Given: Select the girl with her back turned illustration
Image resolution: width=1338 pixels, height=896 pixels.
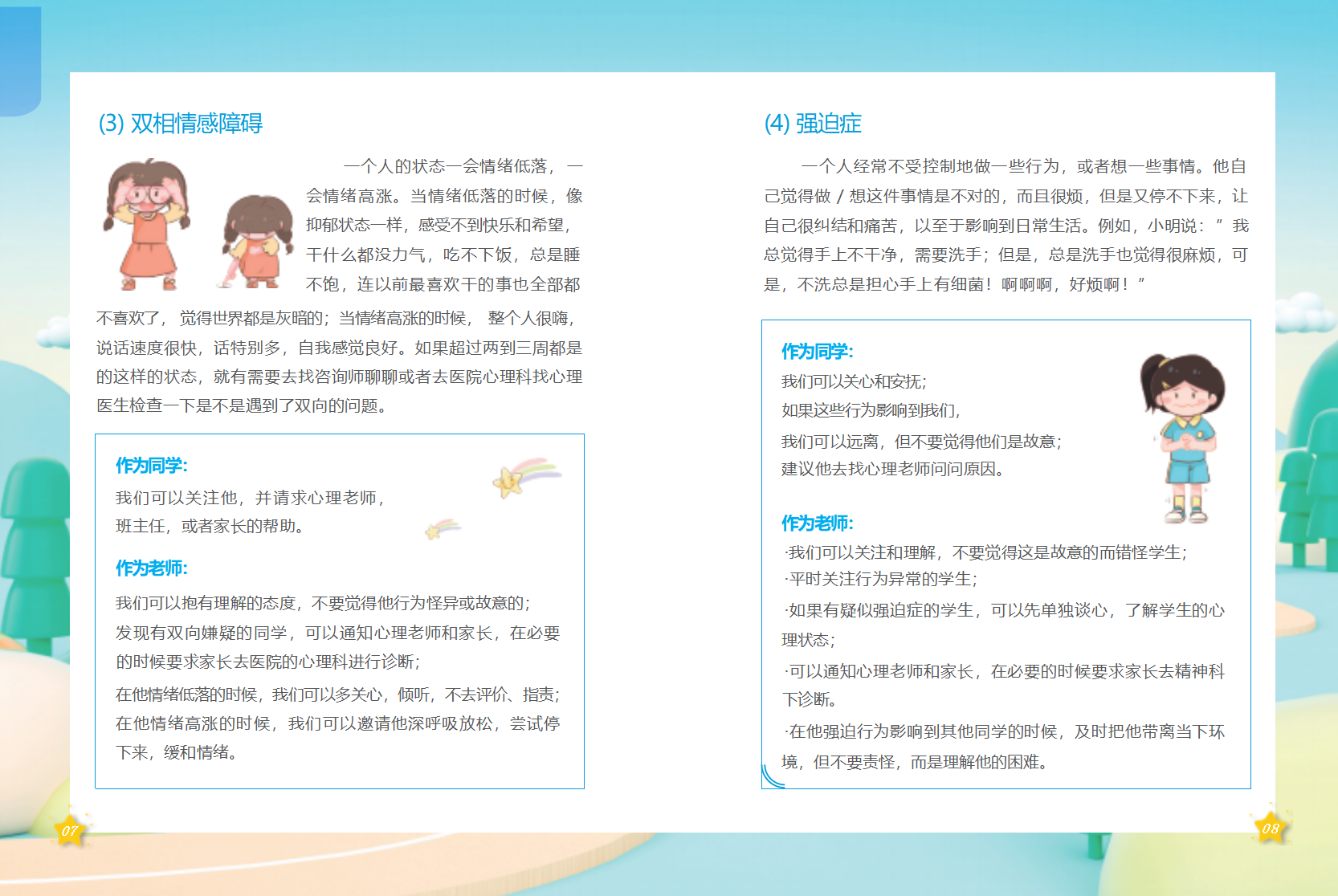Looking at the screenshot, I should point(256,241).
